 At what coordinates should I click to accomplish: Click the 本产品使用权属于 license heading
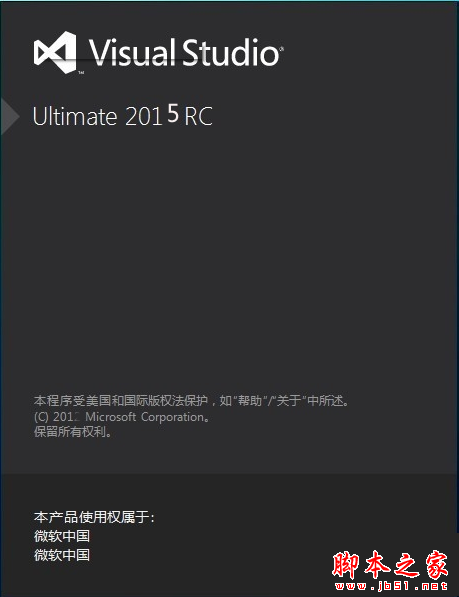pos(94,517)
